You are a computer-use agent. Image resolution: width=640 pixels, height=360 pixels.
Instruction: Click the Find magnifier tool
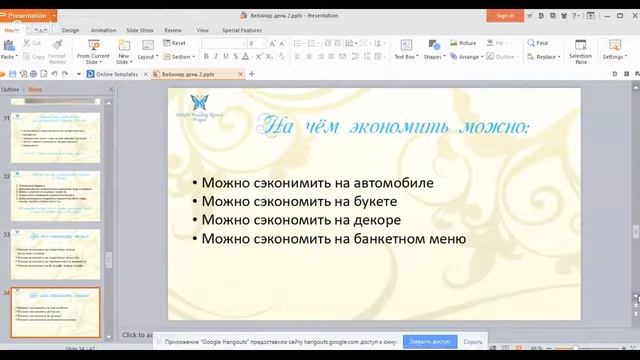(537, 43)
